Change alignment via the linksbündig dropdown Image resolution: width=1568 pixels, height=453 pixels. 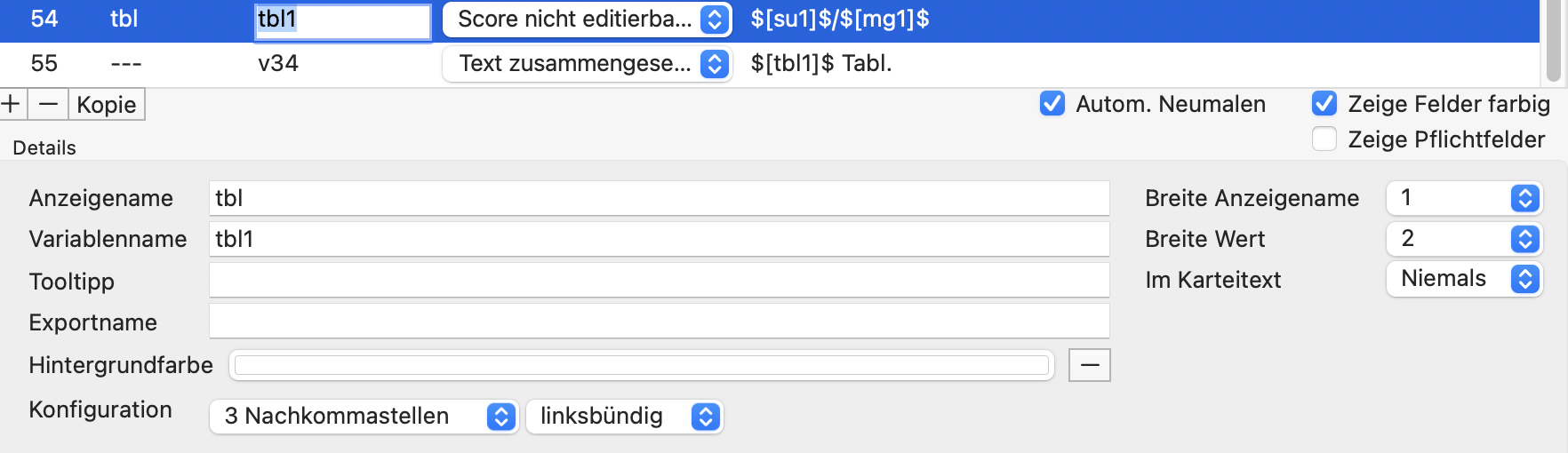[x=625, y=417]
